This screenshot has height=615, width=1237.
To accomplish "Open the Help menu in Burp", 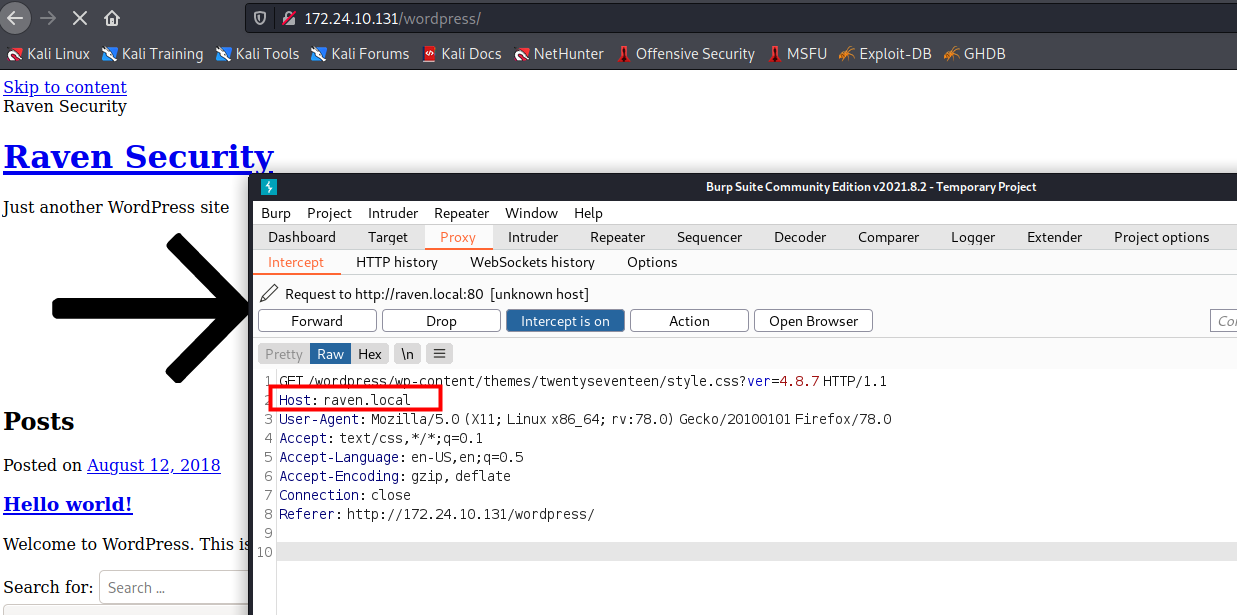I will point(588,213).
